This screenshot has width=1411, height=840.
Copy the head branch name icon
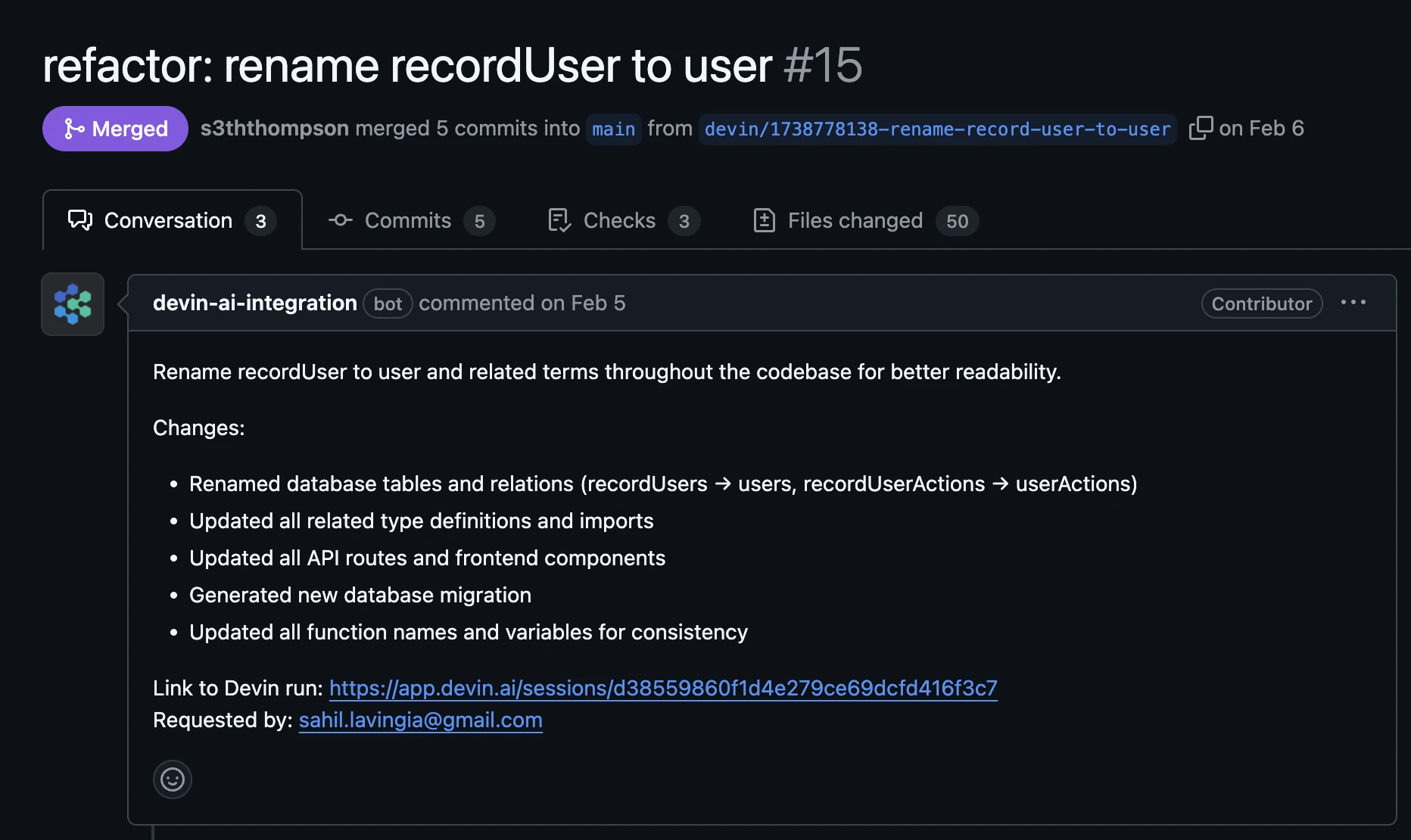tap(1201, 129)
